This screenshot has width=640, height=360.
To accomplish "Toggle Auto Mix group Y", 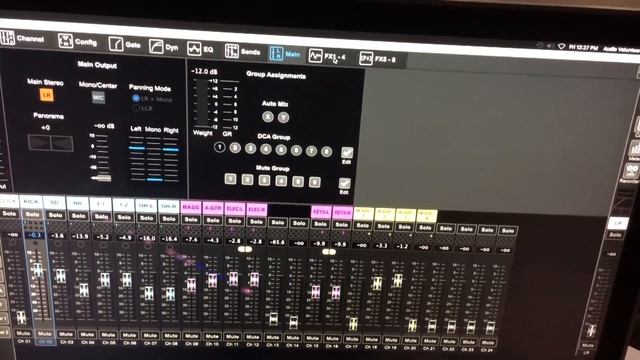I will [x=283, y=118].
